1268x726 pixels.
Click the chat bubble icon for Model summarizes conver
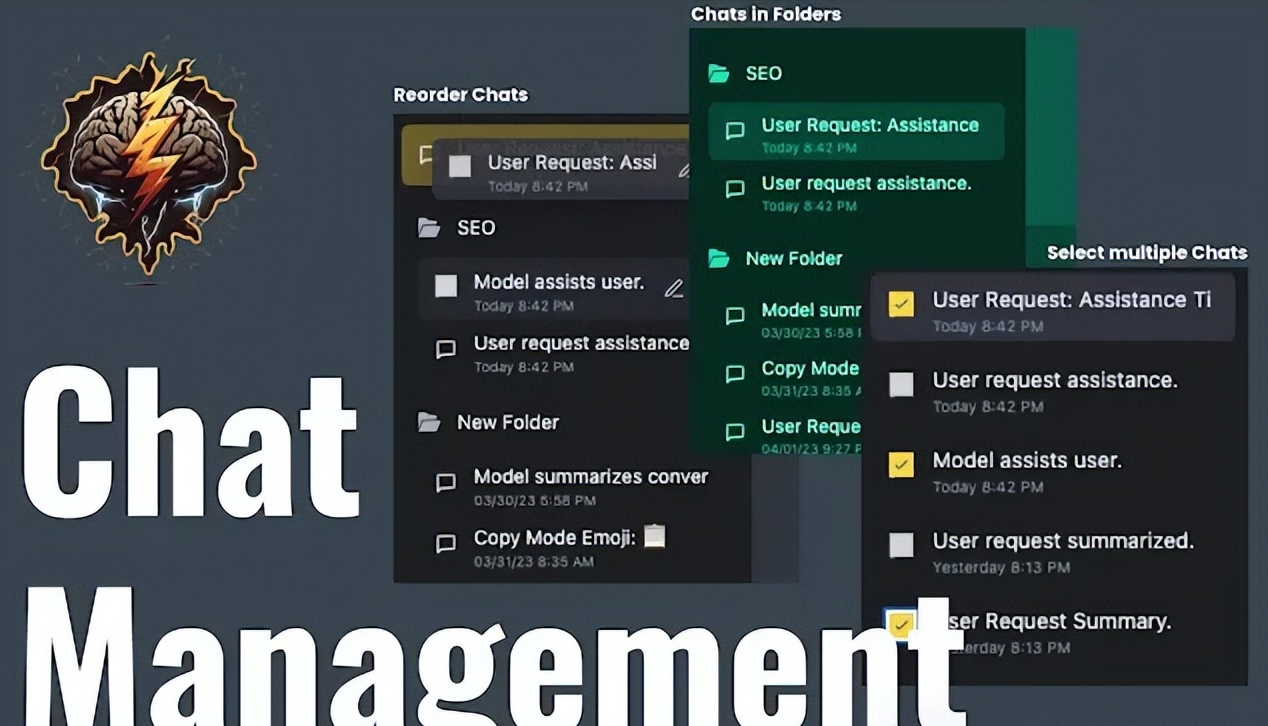[446, 483]
